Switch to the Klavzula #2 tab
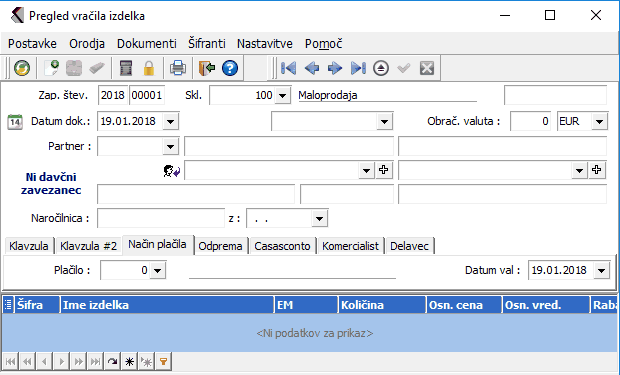This screenshot has height=375, width=620. tap(89, 246)
